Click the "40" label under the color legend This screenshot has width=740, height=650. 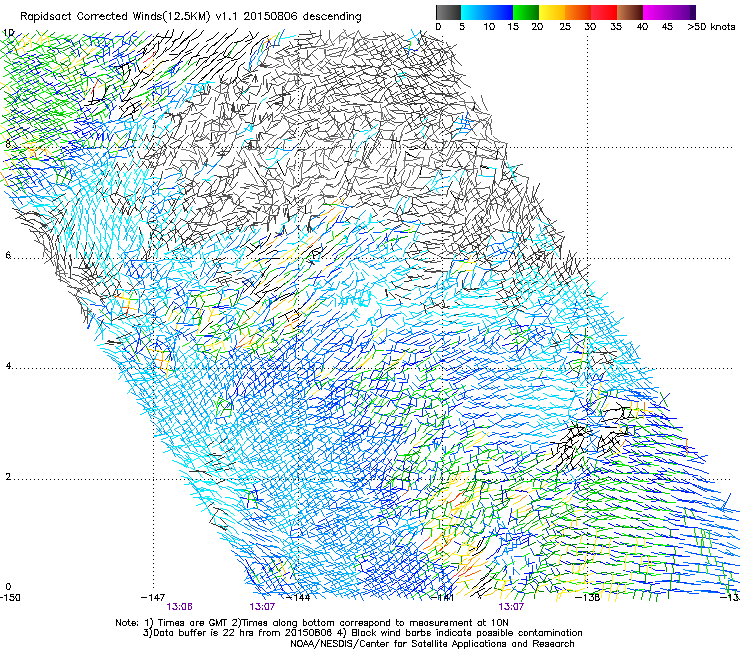pos(642,27)
